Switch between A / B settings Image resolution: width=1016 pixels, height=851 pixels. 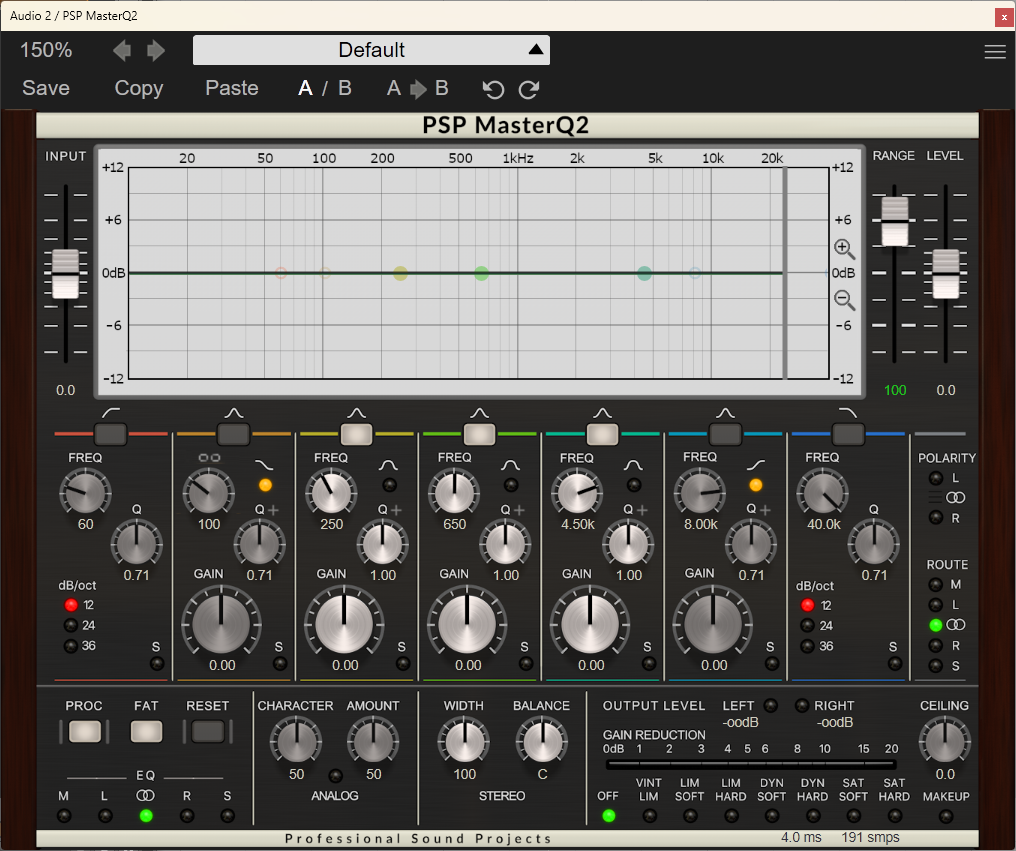tap(325, 88)
